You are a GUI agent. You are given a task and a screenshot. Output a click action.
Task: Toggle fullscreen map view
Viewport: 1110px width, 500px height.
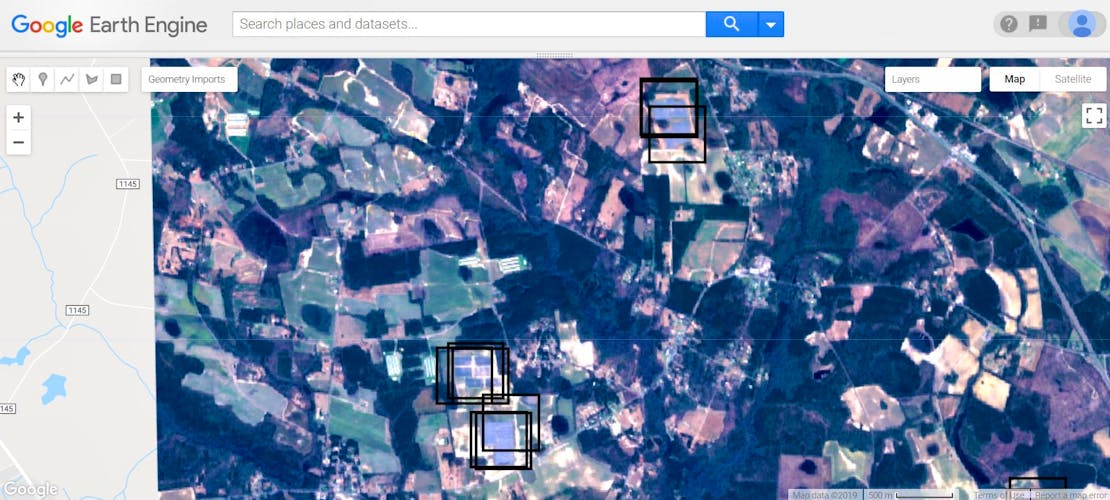1093,115
